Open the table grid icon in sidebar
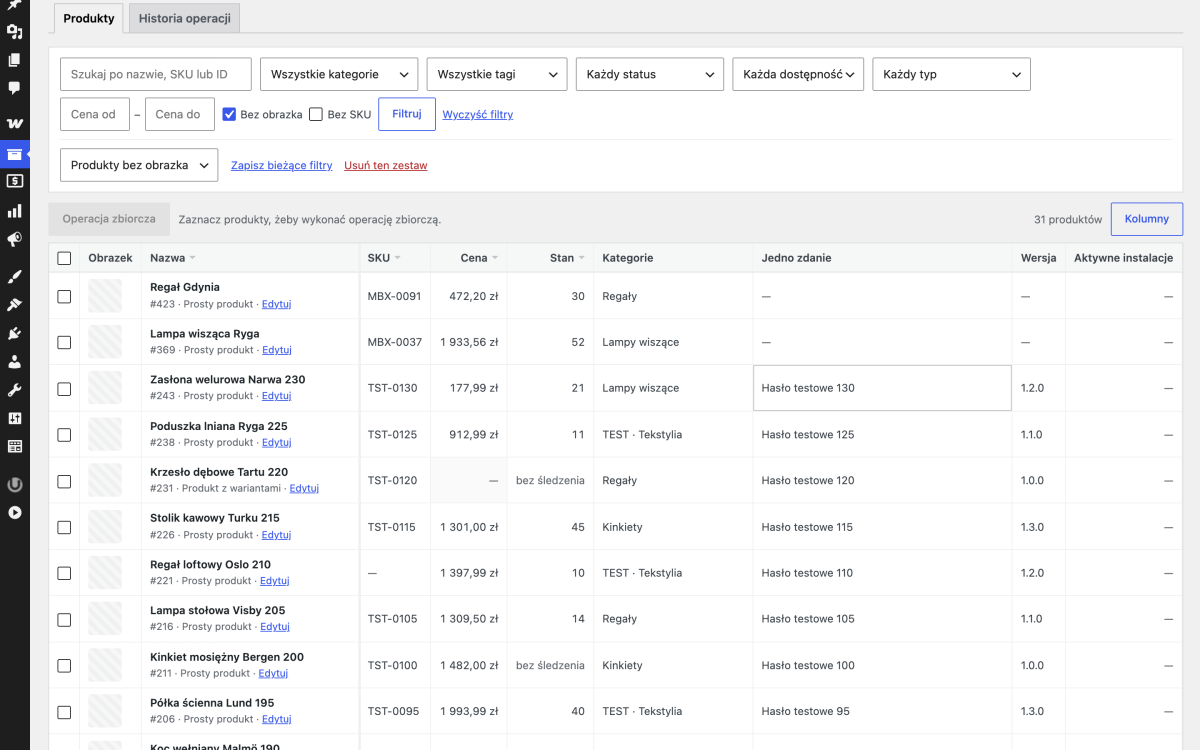Screen dimensions: 1200x750 click(x=15, y=447)
